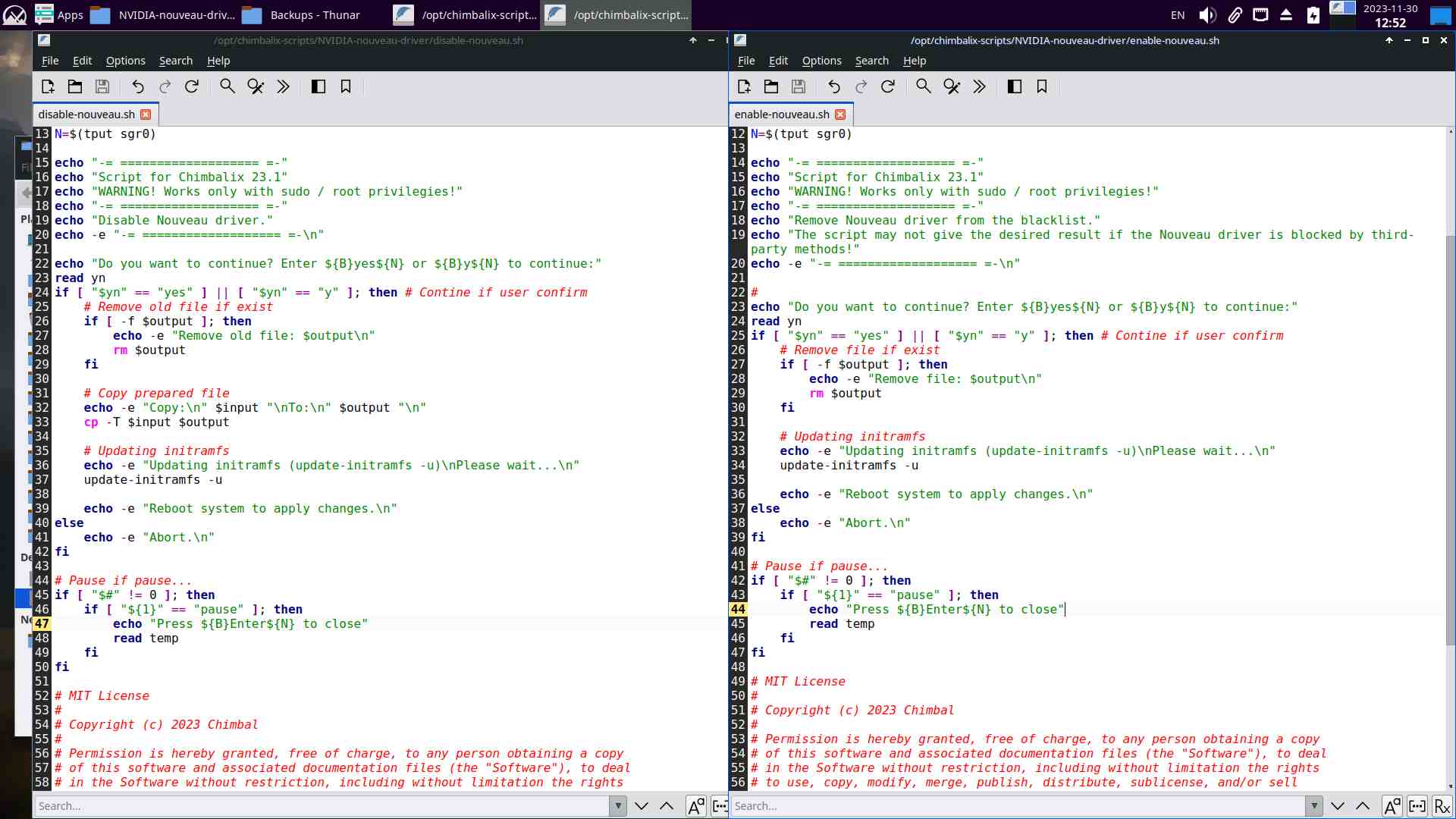Open Search menu in right editor
The height and width of the screenshot is (819, 1456).
click(x=871, y=61)
